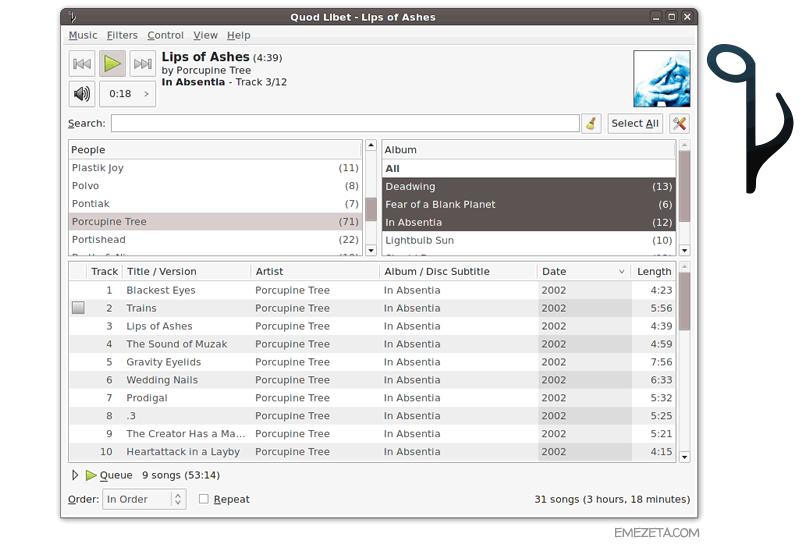Select the Gravity Eyelids song
This screenshot has height=550, width=800.
point(372,362)
